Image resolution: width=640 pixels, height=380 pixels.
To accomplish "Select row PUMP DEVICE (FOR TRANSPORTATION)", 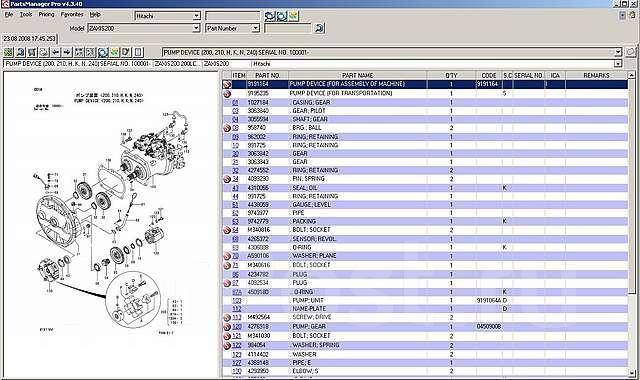I will tap(425, 93).
